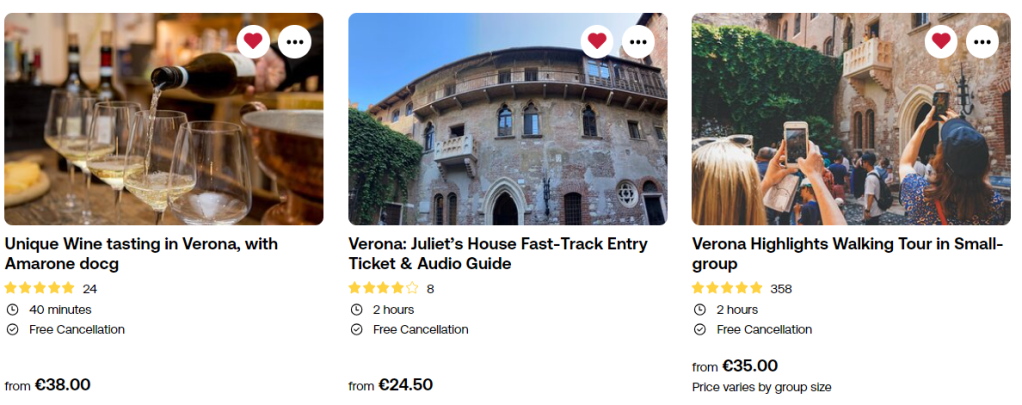Toggle heart on Juliet's House ticket card
The width and height of the screenshot is (1022, 405).
pyautogui.click(x=597, y=41)
